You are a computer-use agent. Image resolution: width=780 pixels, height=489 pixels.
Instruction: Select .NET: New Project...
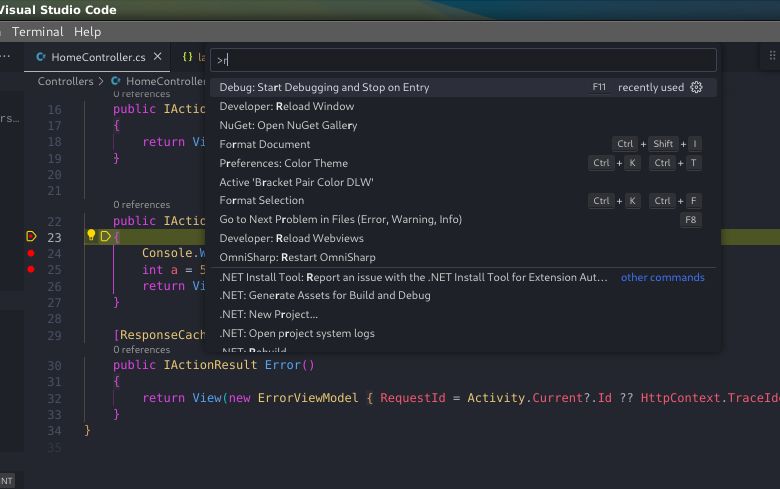pyautogui.click(x=463, y=314)
